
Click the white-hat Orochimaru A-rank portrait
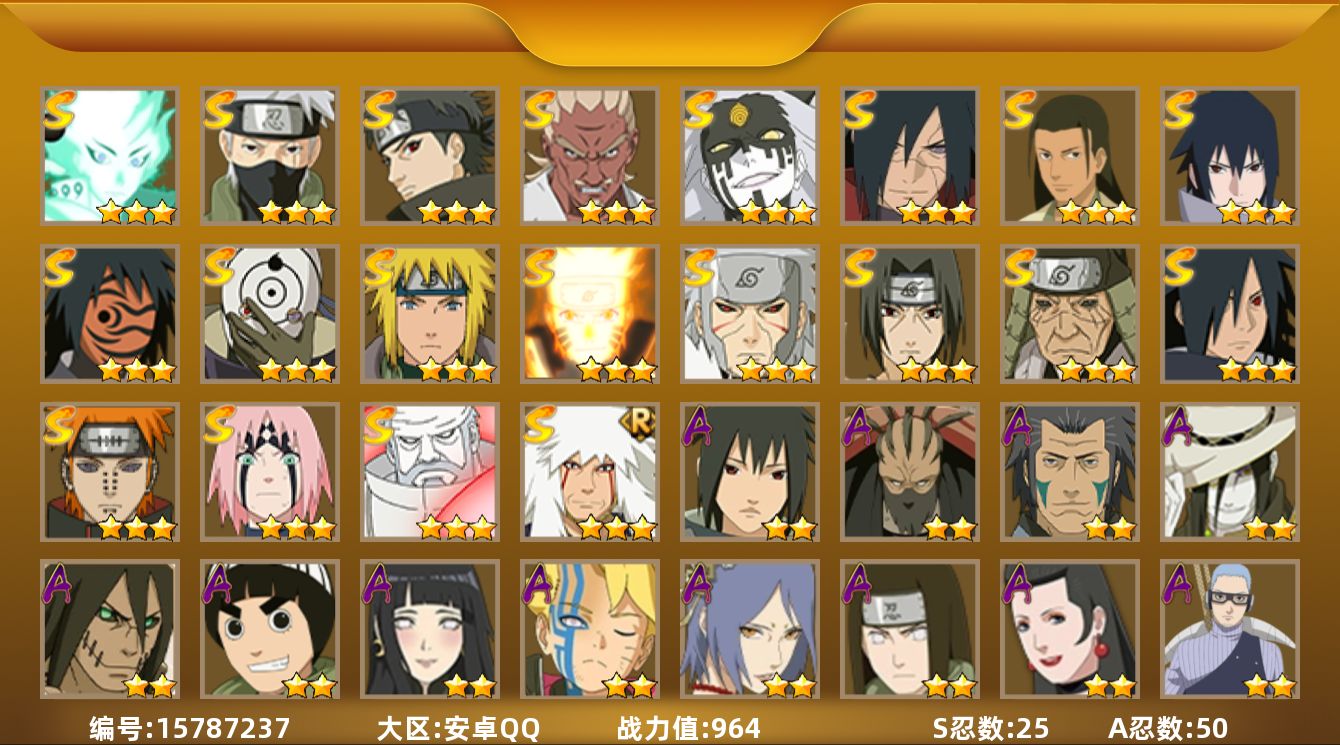coord(1230,472)
